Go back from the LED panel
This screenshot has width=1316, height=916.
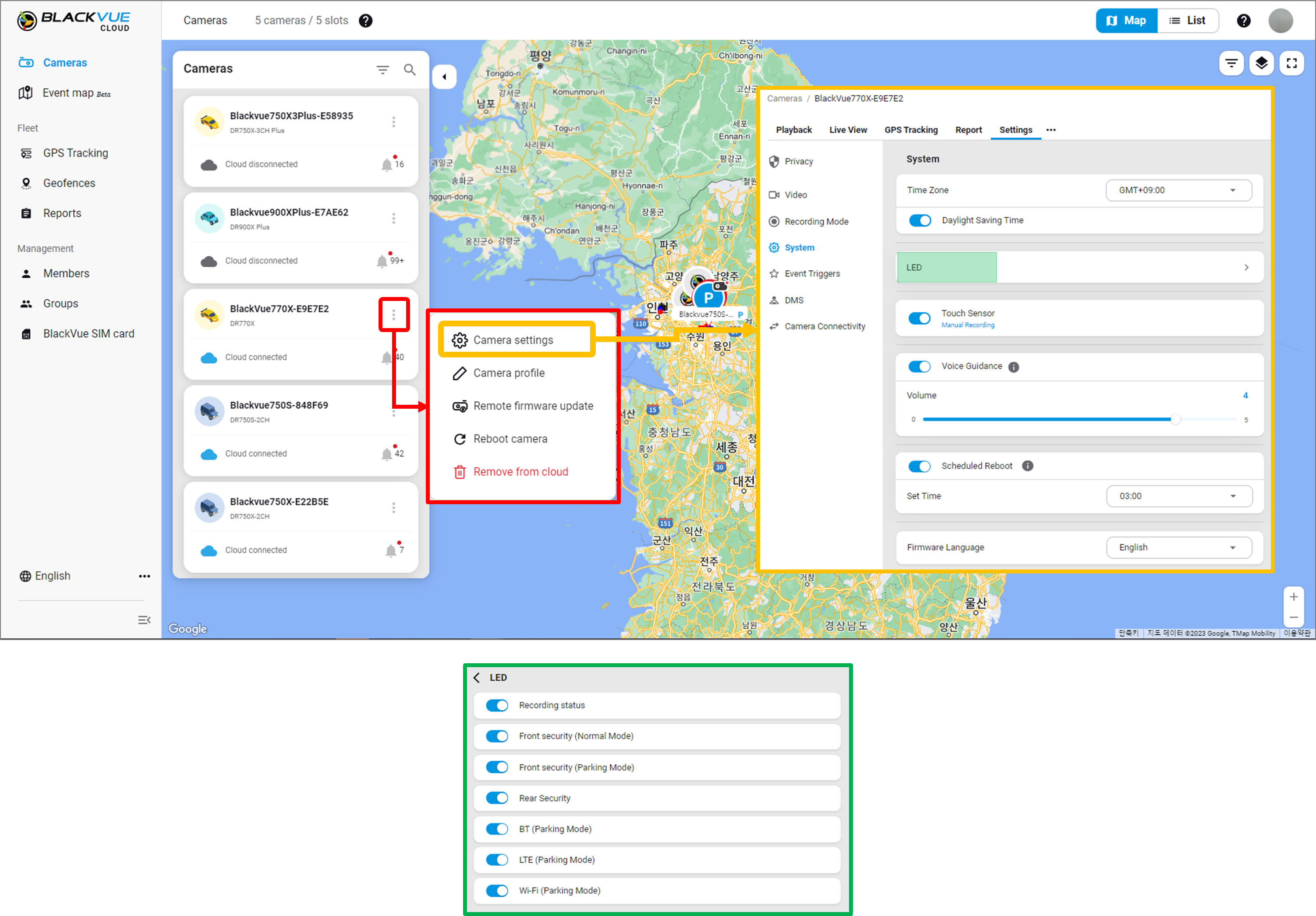click(476, 678)
